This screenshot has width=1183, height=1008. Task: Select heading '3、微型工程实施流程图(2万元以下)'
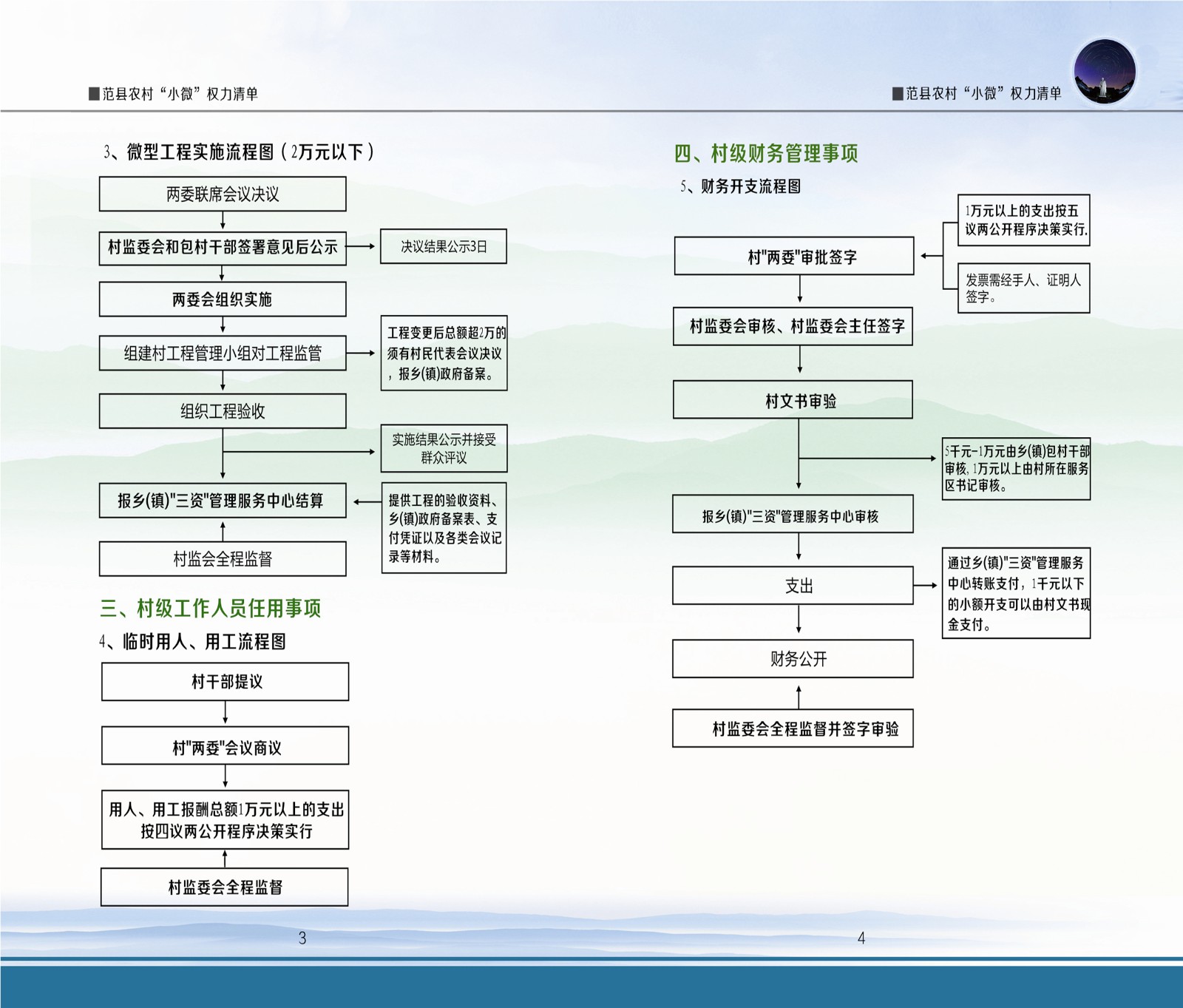point(239,152)
